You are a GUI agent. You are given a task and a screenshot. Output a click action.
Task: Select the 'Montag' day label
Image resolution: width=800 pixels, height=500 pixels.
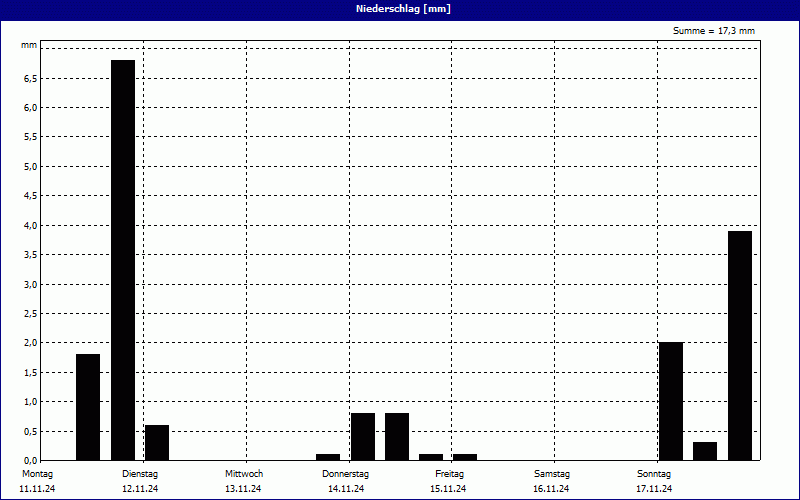tap(37, 474)
